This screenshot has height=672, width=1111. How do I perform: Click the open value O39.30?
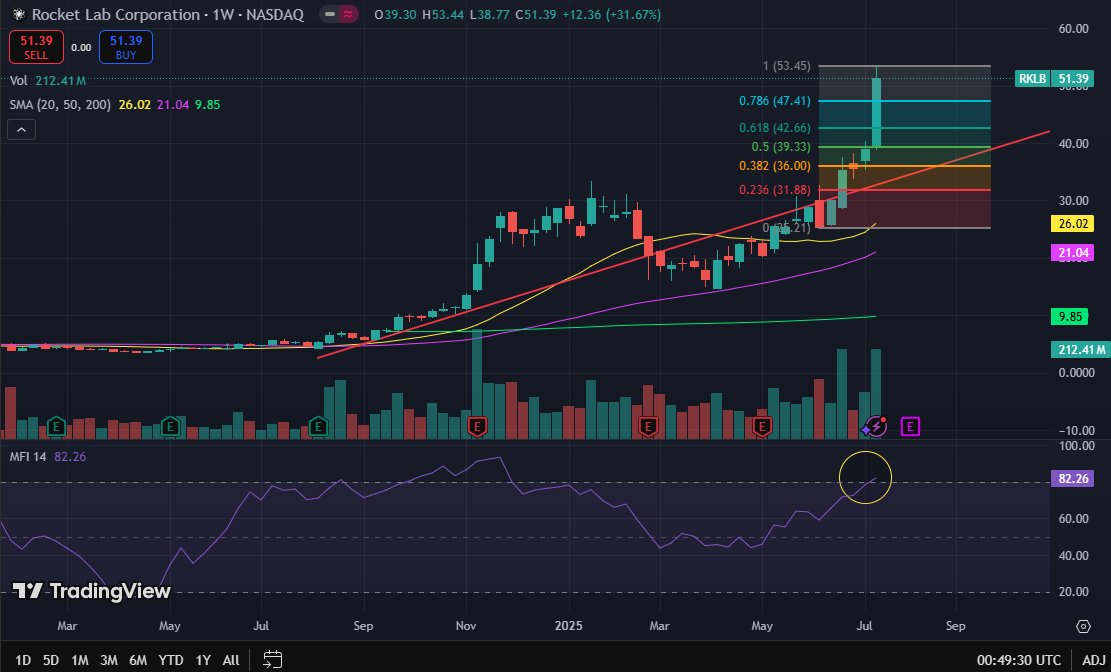pyautogui.click(x=396, y=14)
